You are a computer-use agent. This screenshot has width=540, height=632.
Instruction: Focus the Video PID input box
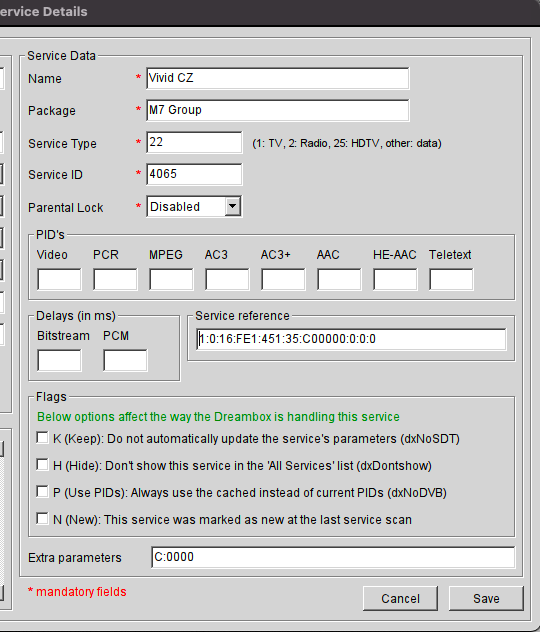[59, 279]
